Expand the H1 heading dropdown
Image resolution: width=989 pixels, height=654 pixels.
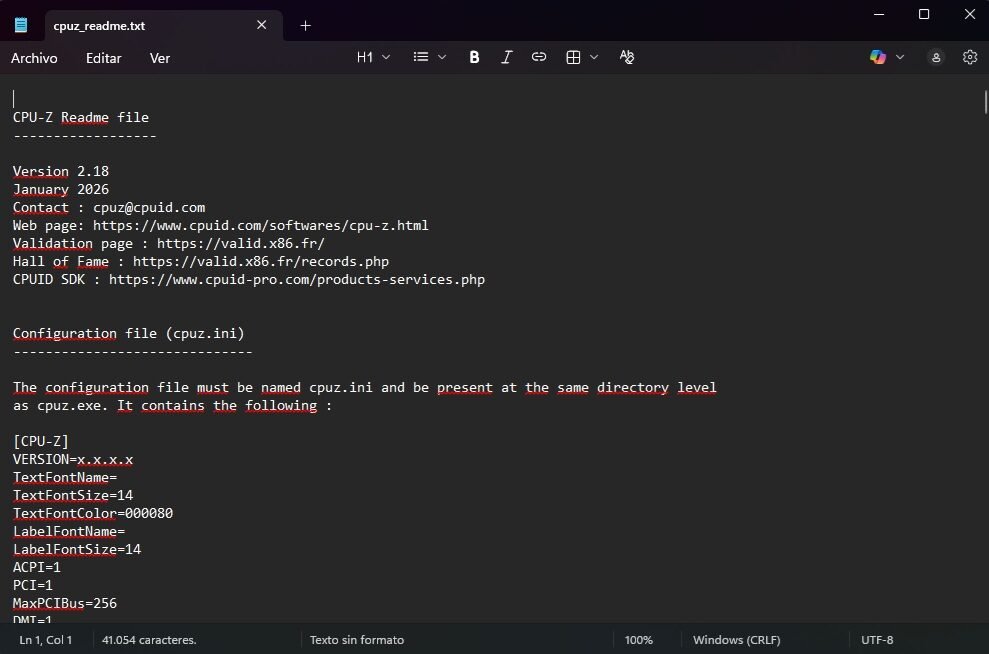click(x=374, y=58)
